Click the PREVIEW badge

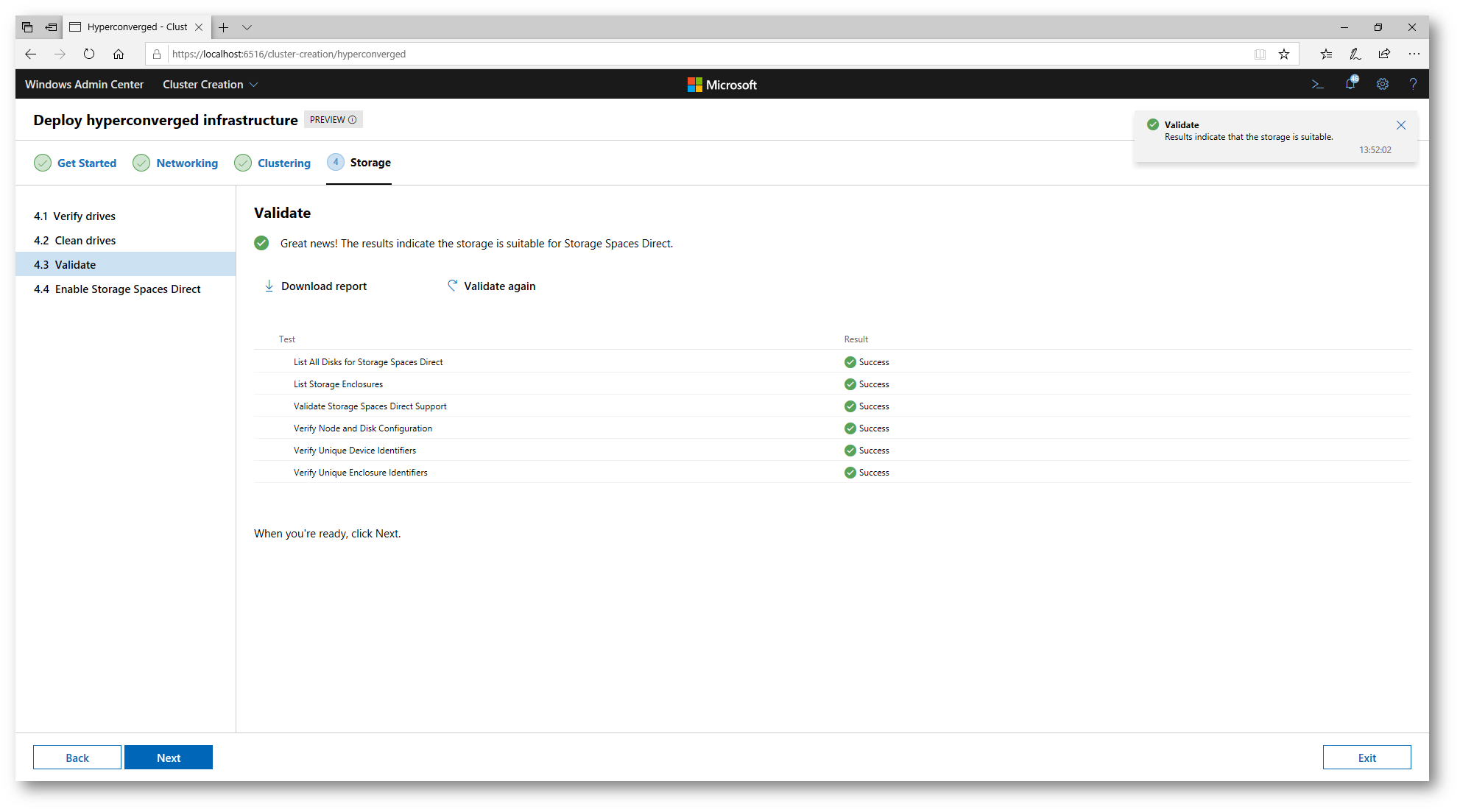click(x=333, y=120)
